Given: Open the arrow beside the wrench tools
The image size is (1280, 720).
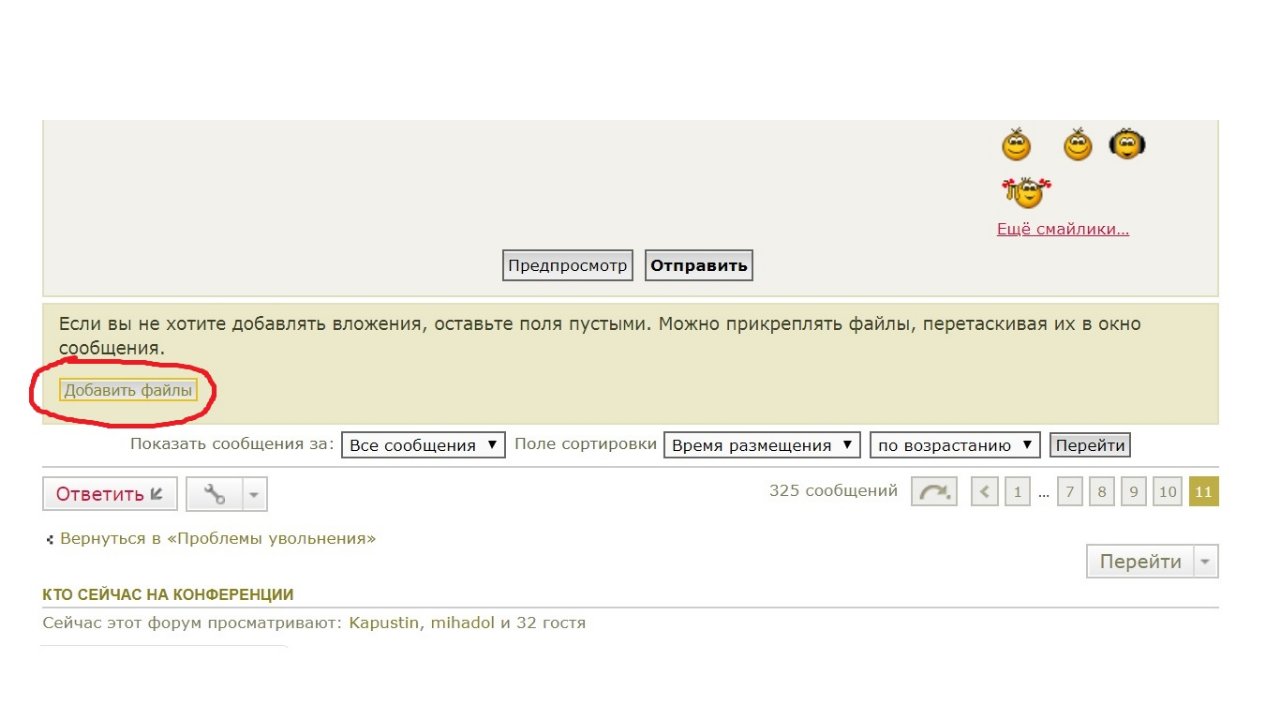Looking at the screenshot, I should coord(254,494).
